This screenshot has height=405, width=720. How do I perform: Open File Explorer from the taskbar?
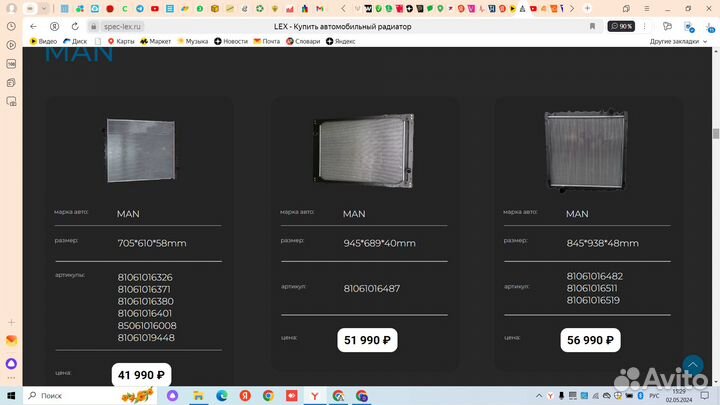(198, 395)
